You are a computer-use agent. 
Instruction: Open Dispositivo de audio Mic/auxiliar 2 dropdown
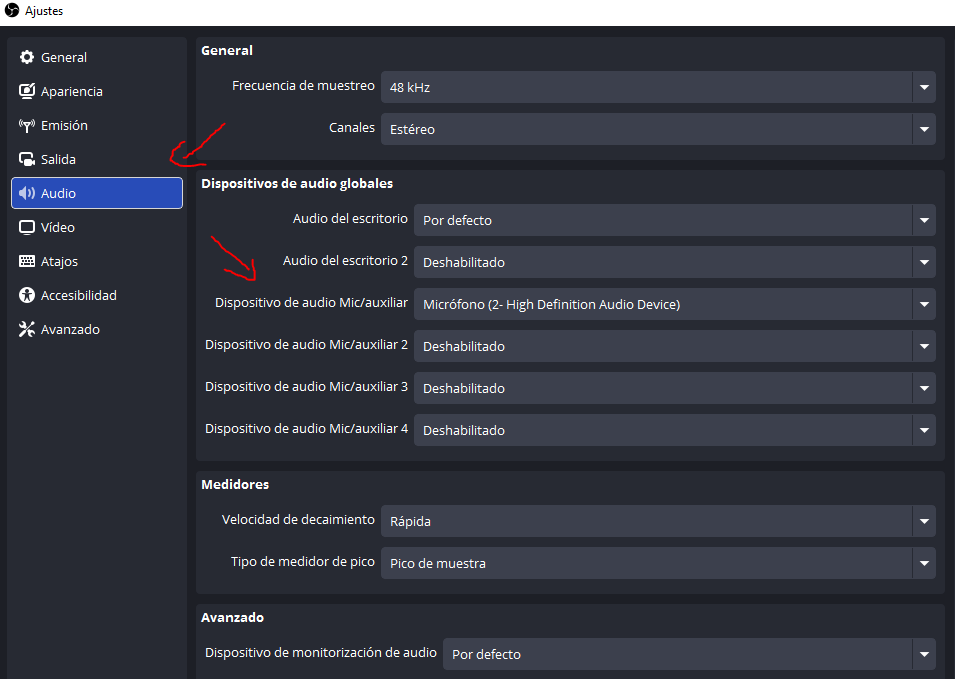click(x=675, y=346)
